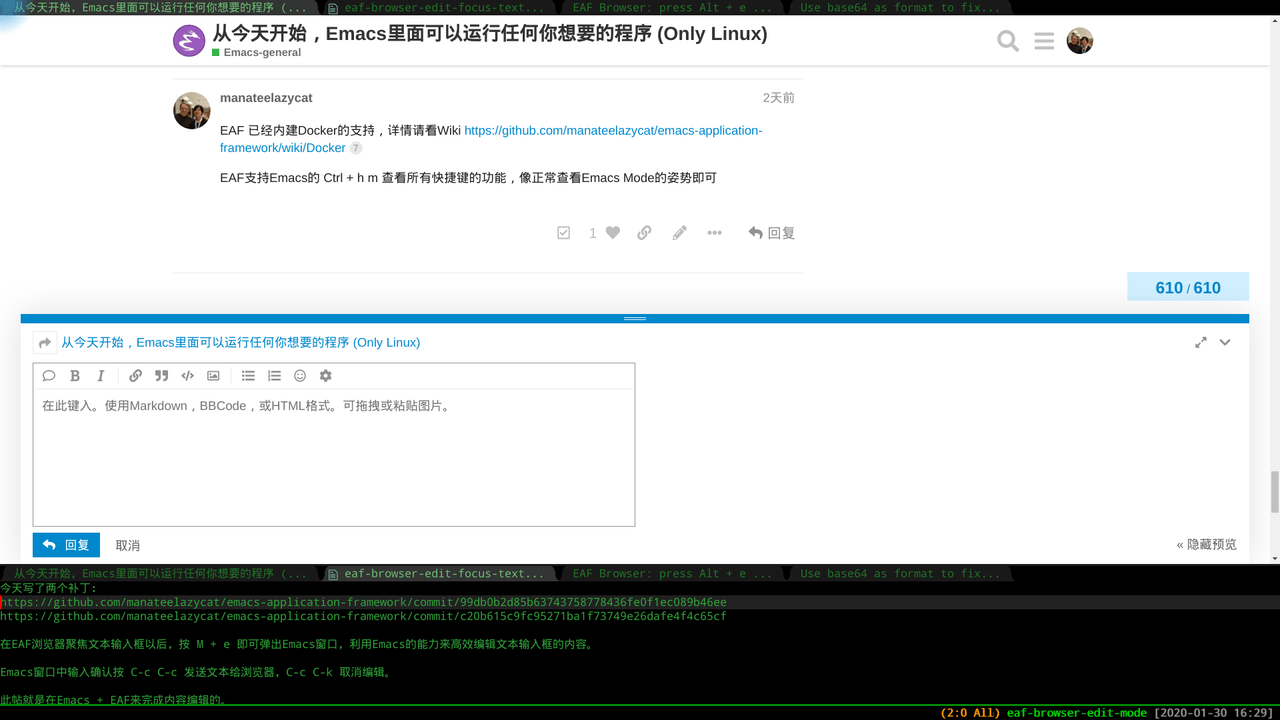Grab the composer resize grippie bar
The height and width of the screenshot is (720, 1280).
(635, 318)
